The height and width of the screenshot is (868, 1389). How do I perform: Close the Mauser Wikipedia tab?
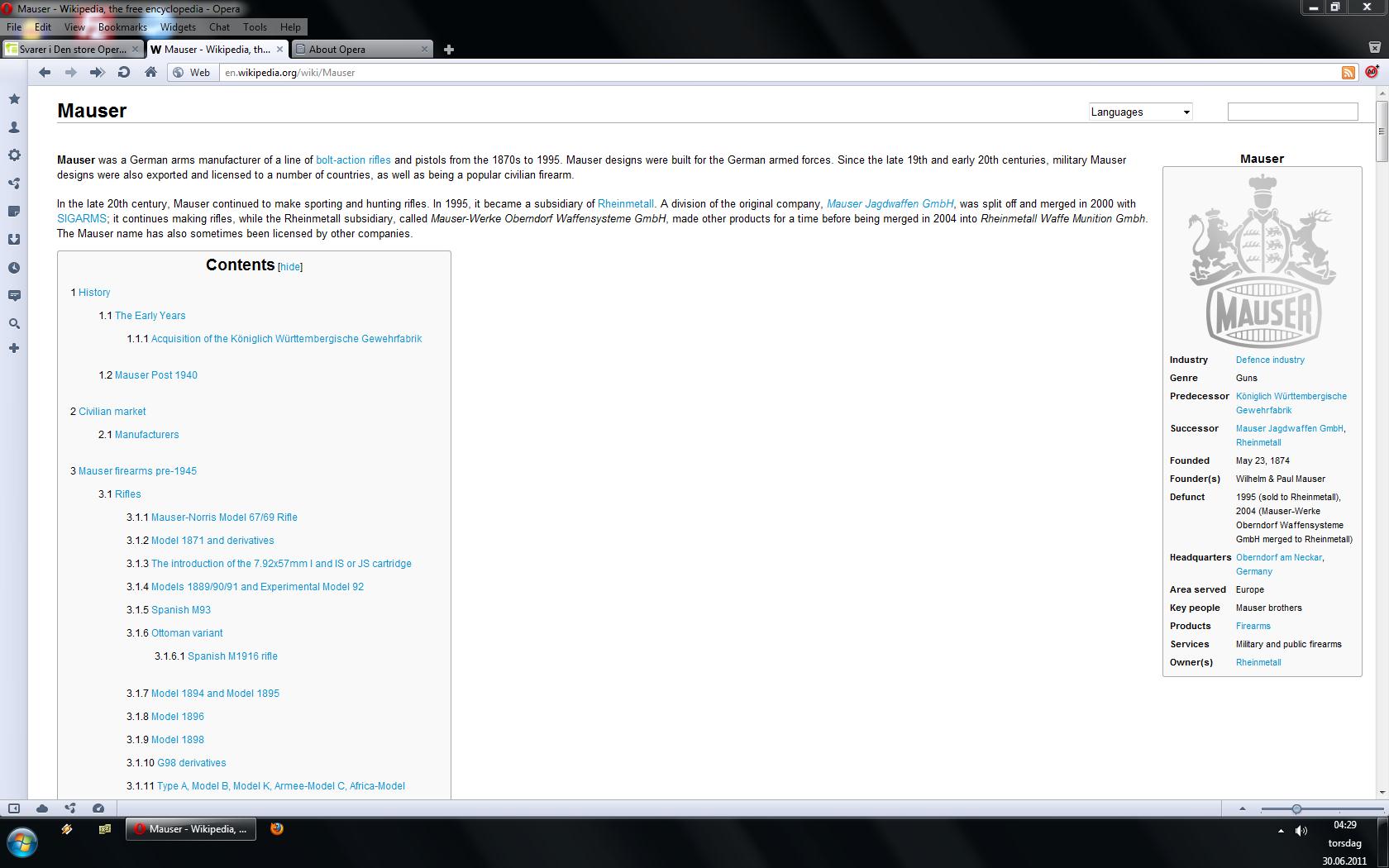pos(279,50)
